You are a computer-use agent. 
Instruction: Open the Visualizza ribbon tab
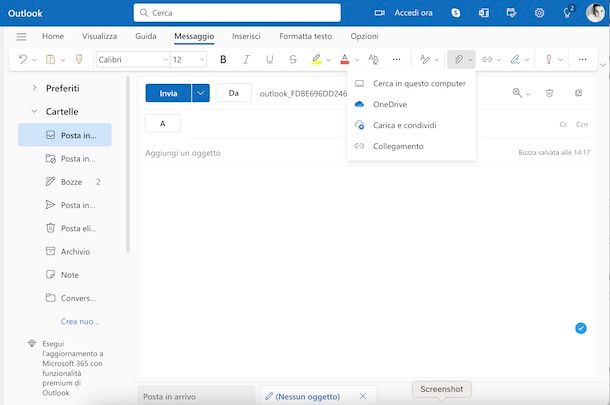coord(99,36)
